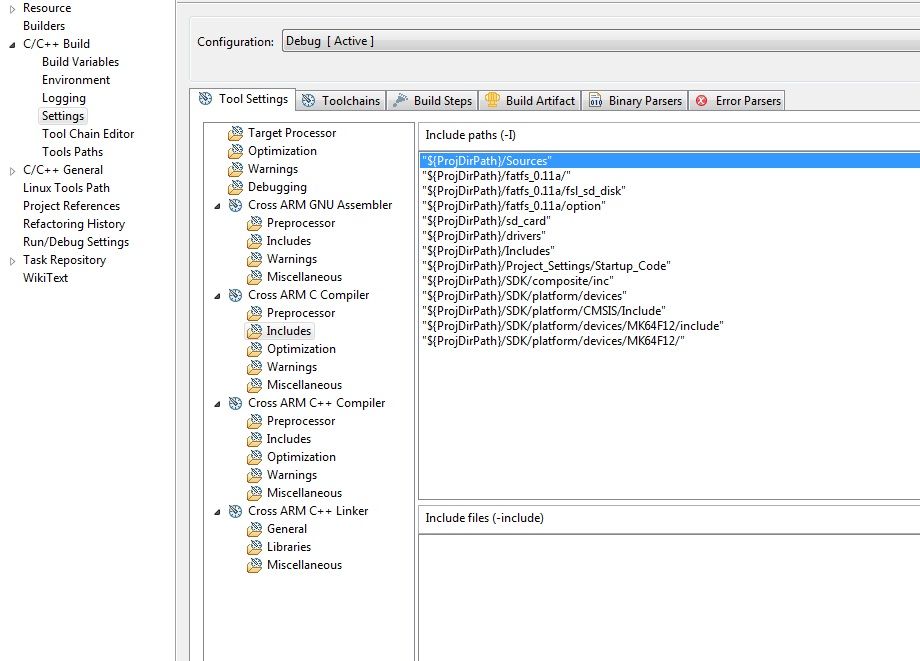Click the Target Processor folder icon
Image resolution: width=920 pixels, height=661 pixels.
click(235, 133)
